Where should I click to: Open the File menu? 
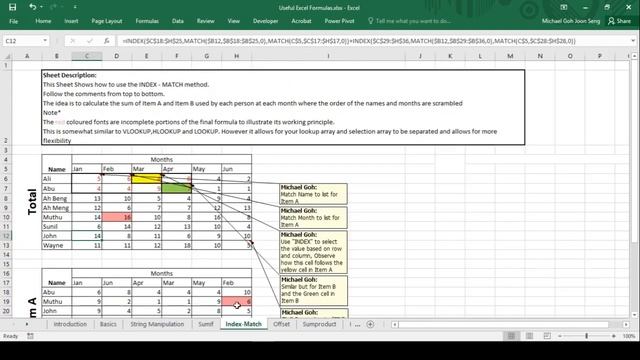click(x=13, y=21)
